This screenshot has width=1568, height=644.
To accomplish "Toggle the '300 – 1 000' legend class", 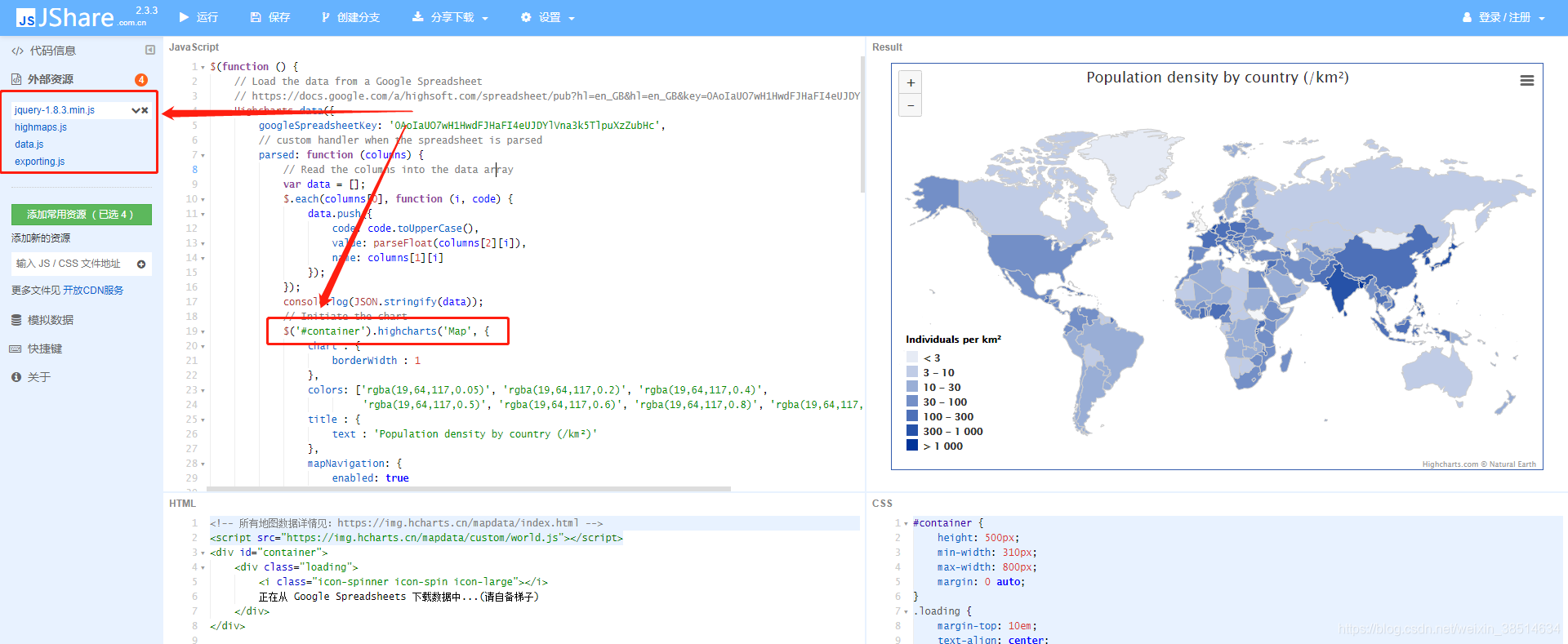I will point(945,431).
